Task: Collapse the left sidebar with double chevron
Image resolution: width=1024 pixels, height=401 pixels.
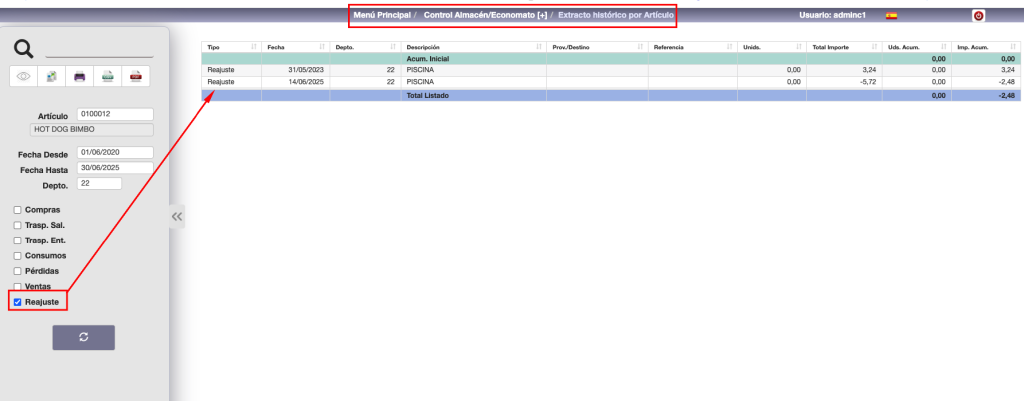Action: [x=177, y=216]
